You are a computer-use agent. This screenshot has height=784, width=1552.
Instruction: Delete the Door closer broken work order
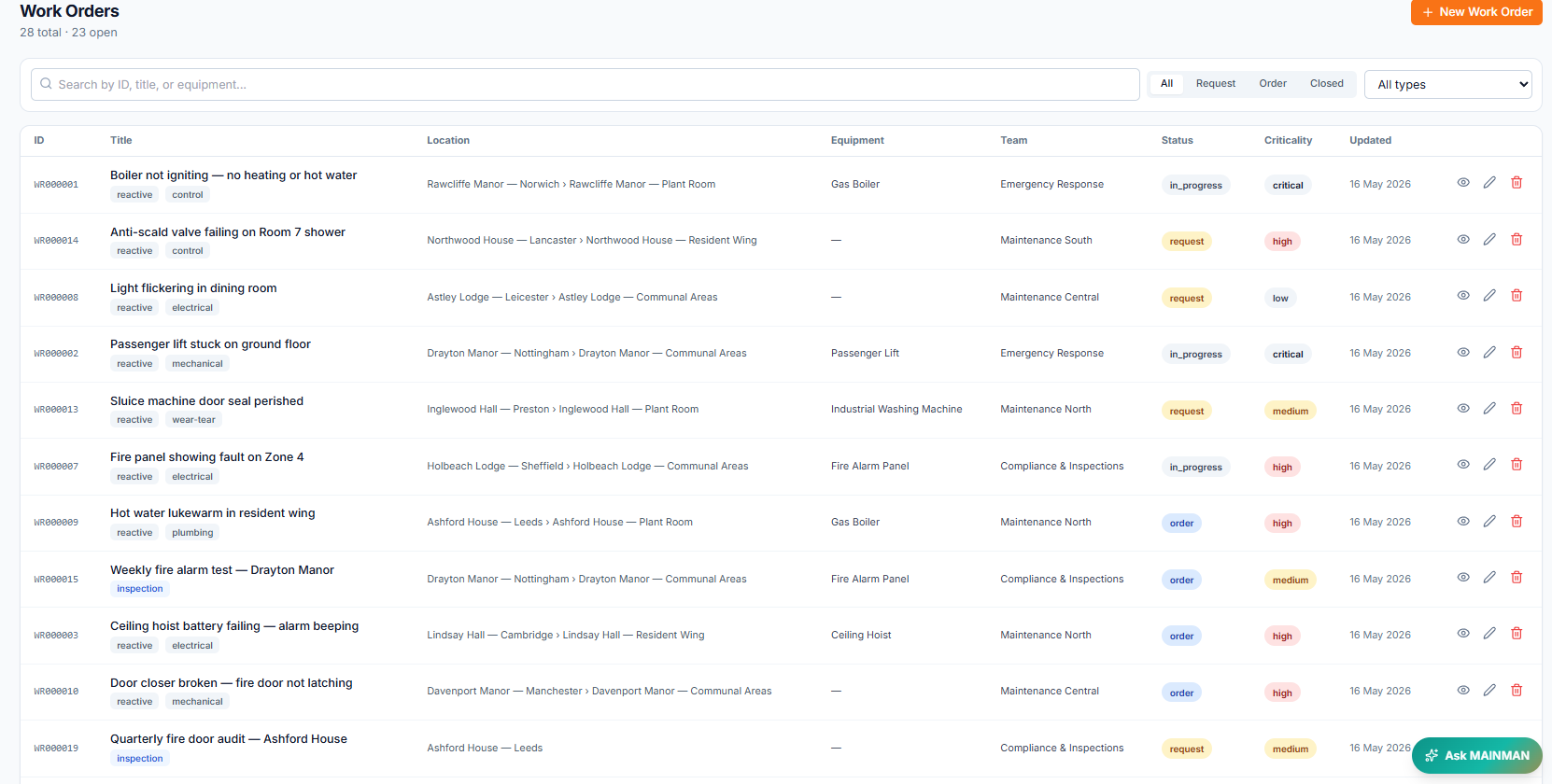point(1517,691)
